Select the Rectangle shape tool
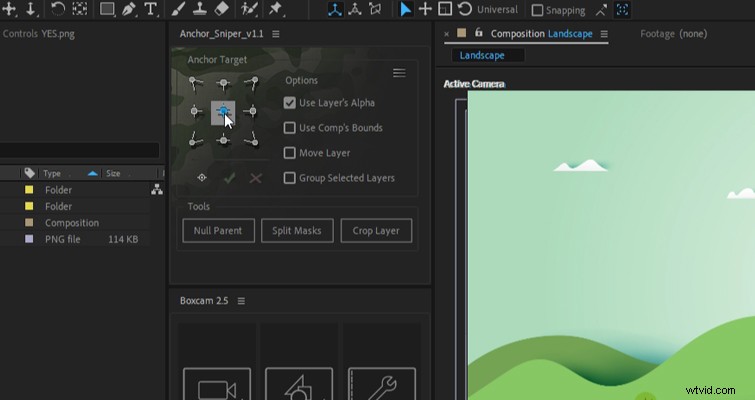Image resolution: width=755 pixels, height=400 pixels. 107,9
